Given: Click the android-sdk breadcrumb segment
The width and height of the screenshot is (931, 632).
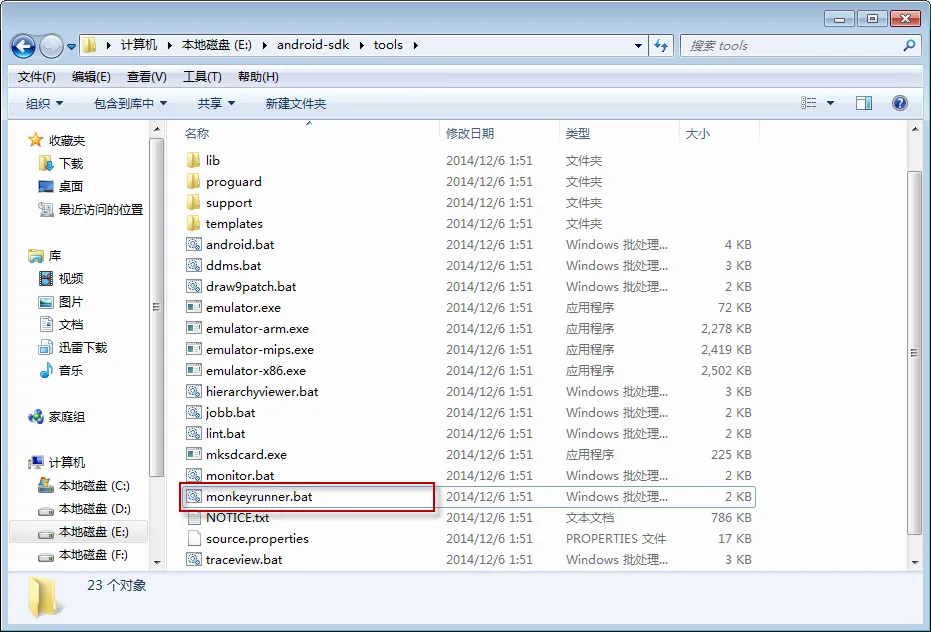Looking at the screenshot, I should click(x=313, y=45).
